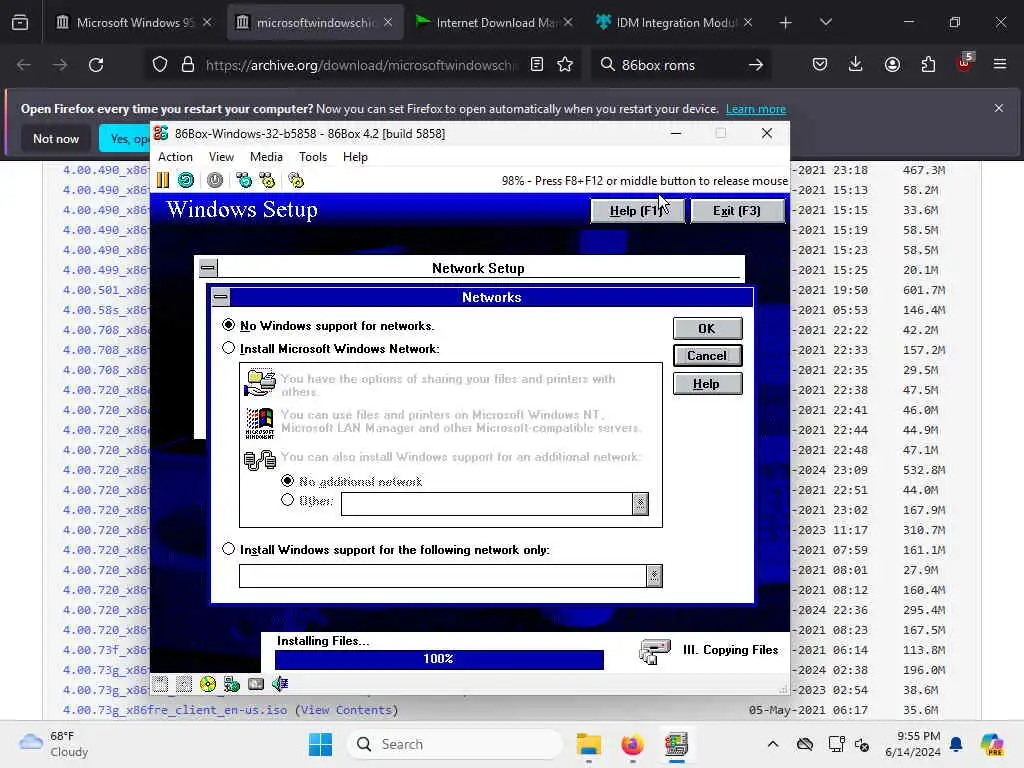Open Firefox extensions puzzle icon
1024x768 pixels.
(928, 64)
